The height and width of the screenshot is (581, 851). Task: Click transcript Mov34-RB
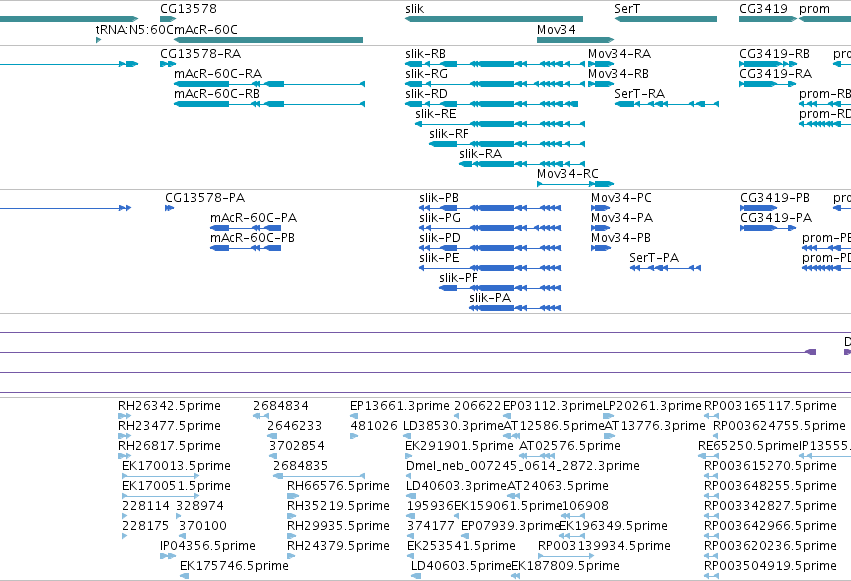601,84
